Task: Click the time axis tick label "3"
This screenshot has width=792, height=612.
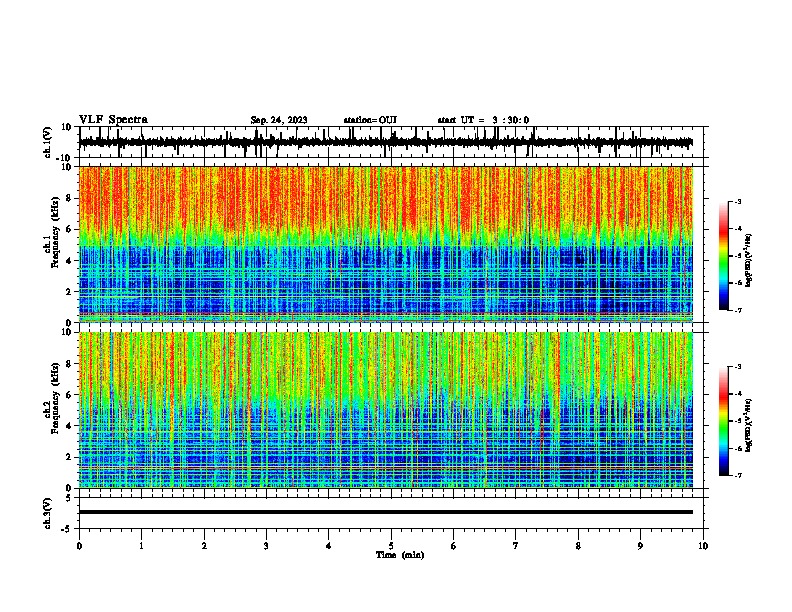Action: pyautogui.click(x=266, y=546)
